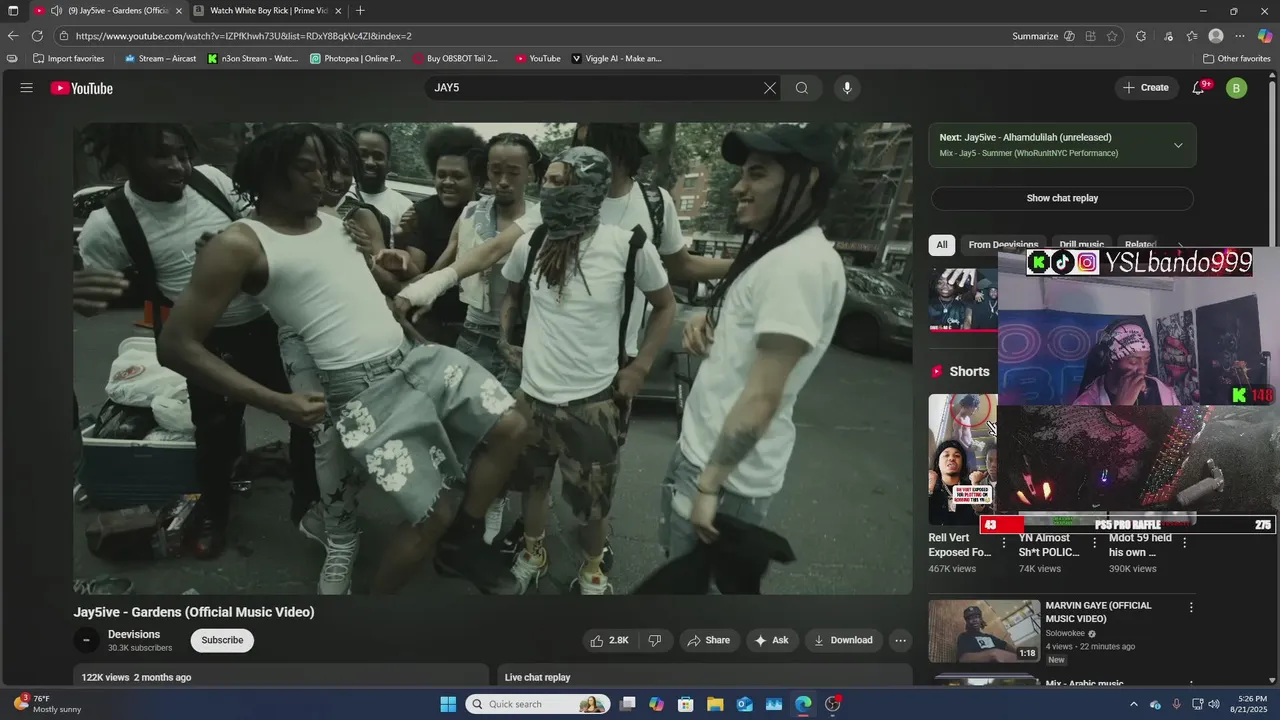Screen dimensions: 1280x720
Task: Dislike the Gardens video
Action: tap(655, 640)
